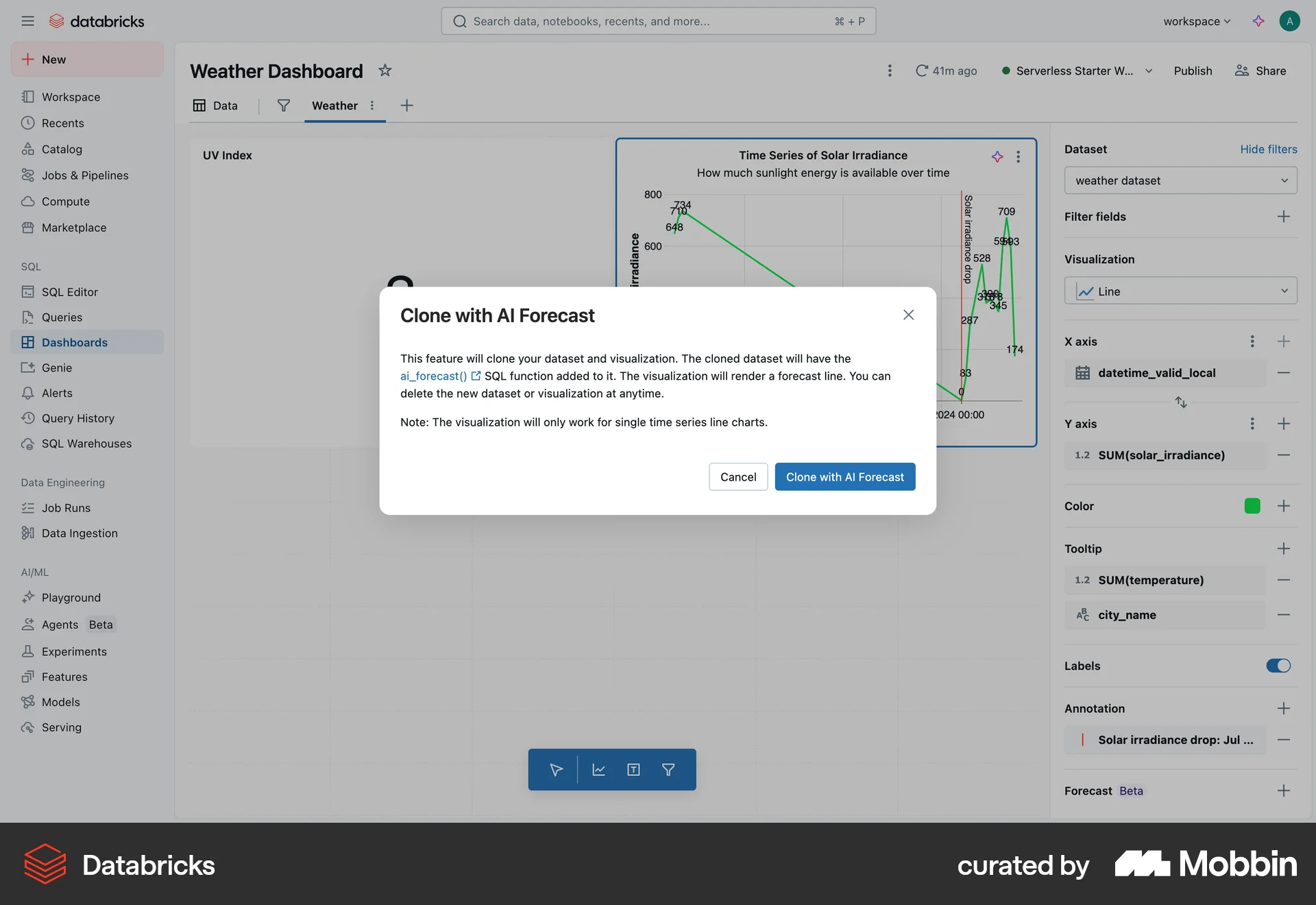This screenshot has width=1316, height=905.
Task: Collapse the sidebar with the hamburger icon
Action: pos(28,21)
